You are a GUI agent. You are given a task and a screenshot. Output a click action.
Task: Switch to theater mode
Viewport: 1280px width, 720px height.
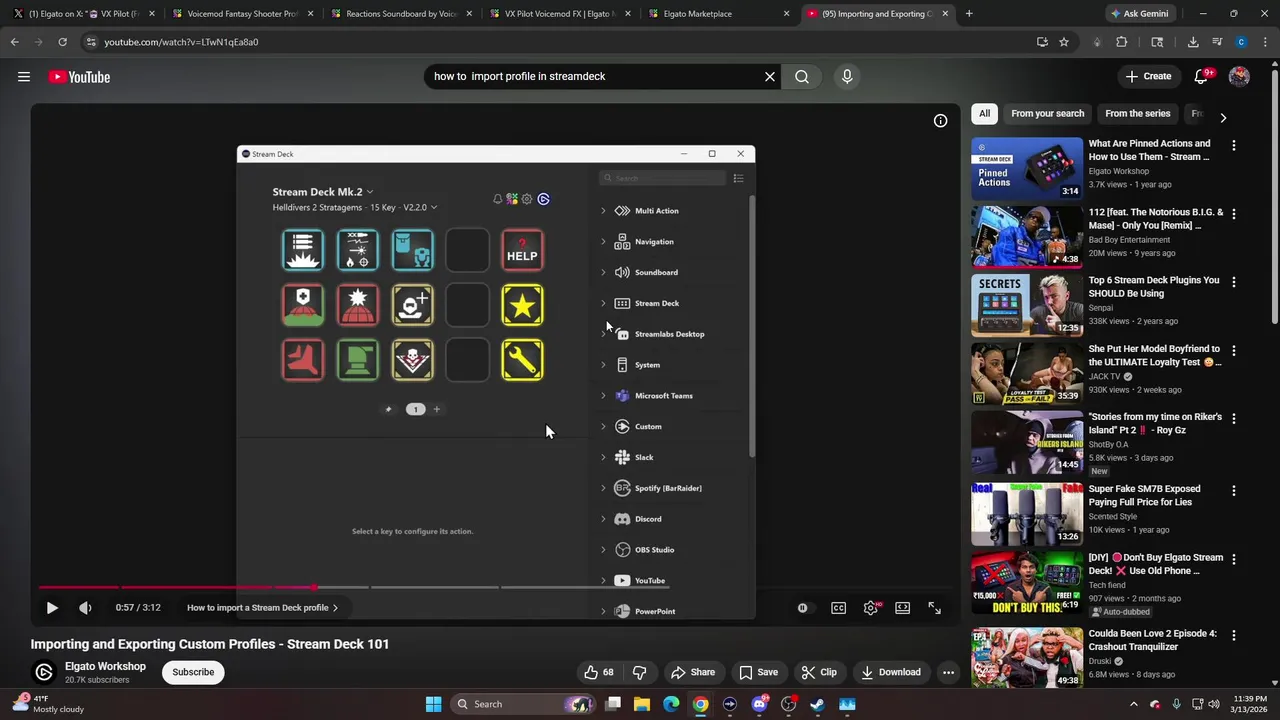[x=902, y=607]
